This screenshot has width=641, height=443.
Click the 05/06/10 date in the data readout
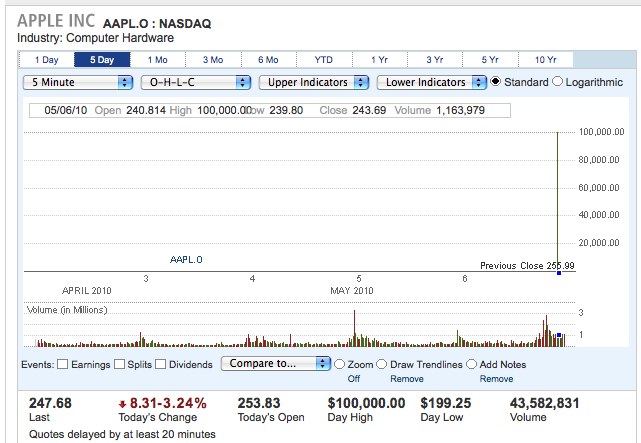(66, 110)
